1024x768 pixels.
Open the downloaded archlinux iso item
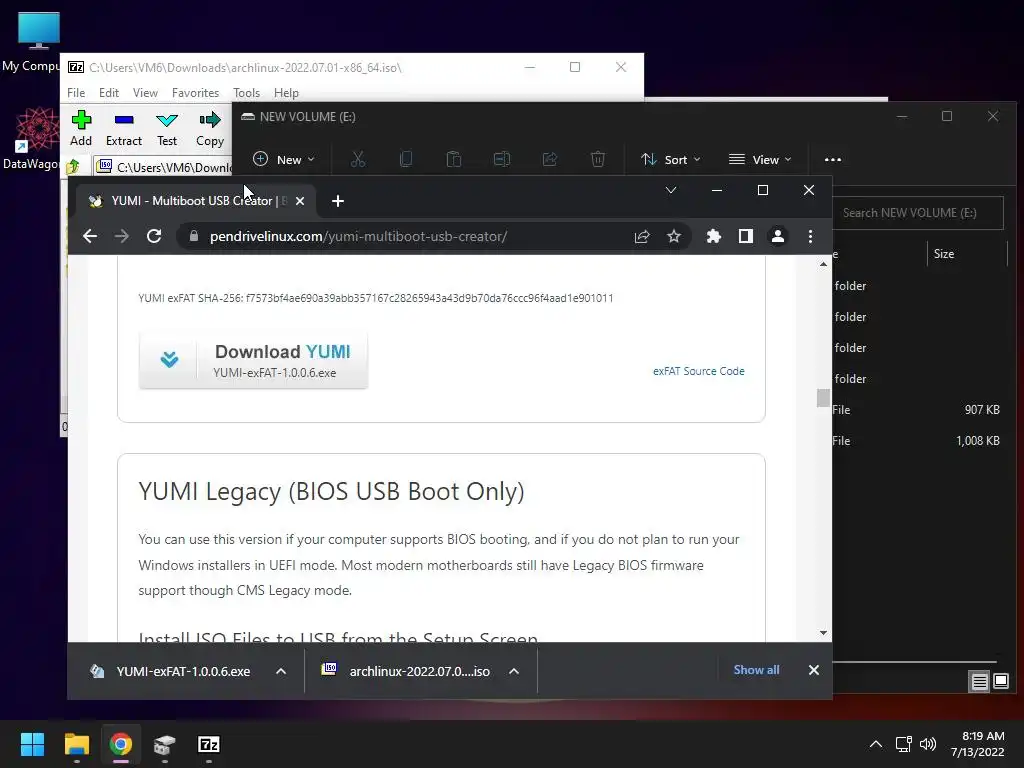click(406, 671)
